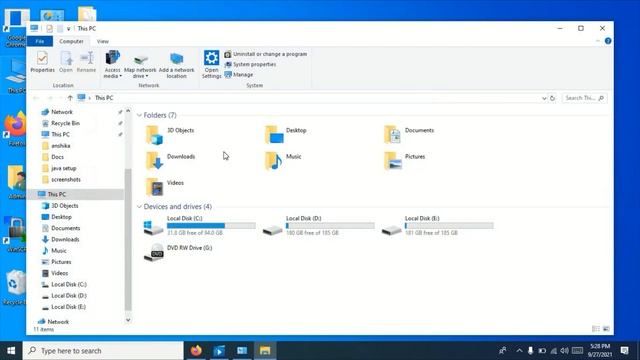Switch to the View ribbon tab
The image size is (640, 360).
coord(102,41)
